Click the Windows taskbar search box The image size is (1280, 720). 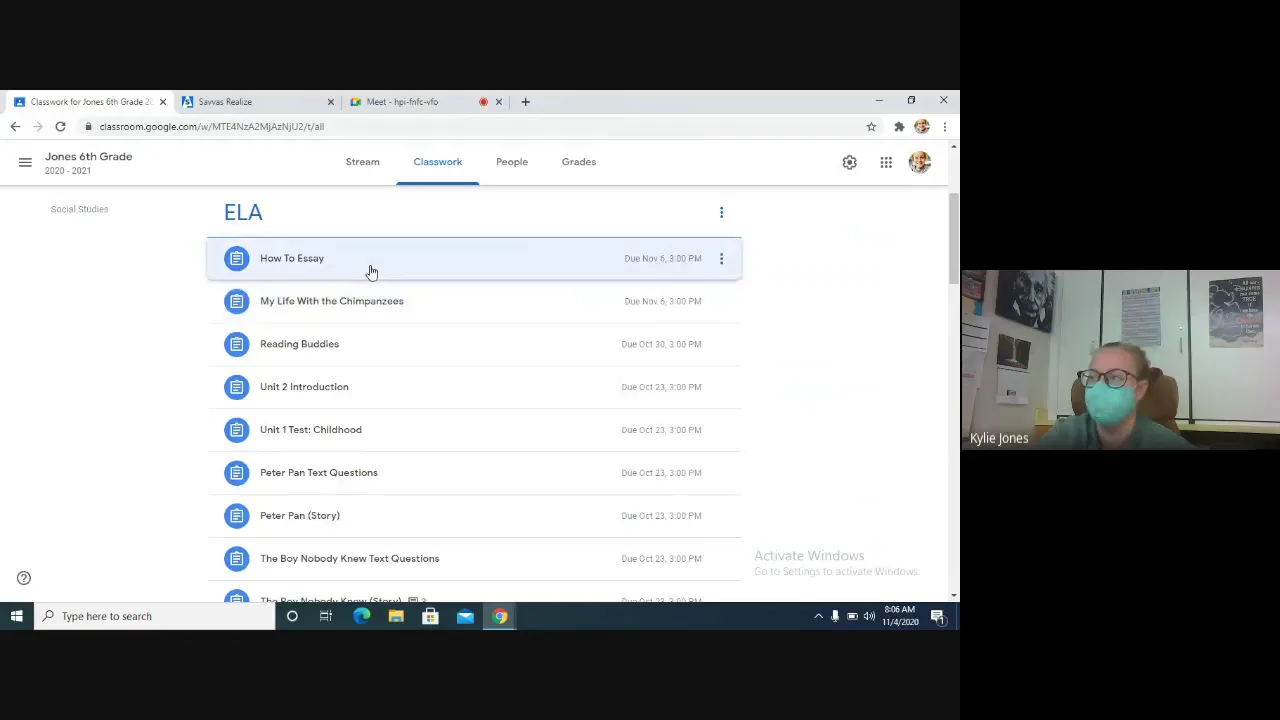pos(155,616)
